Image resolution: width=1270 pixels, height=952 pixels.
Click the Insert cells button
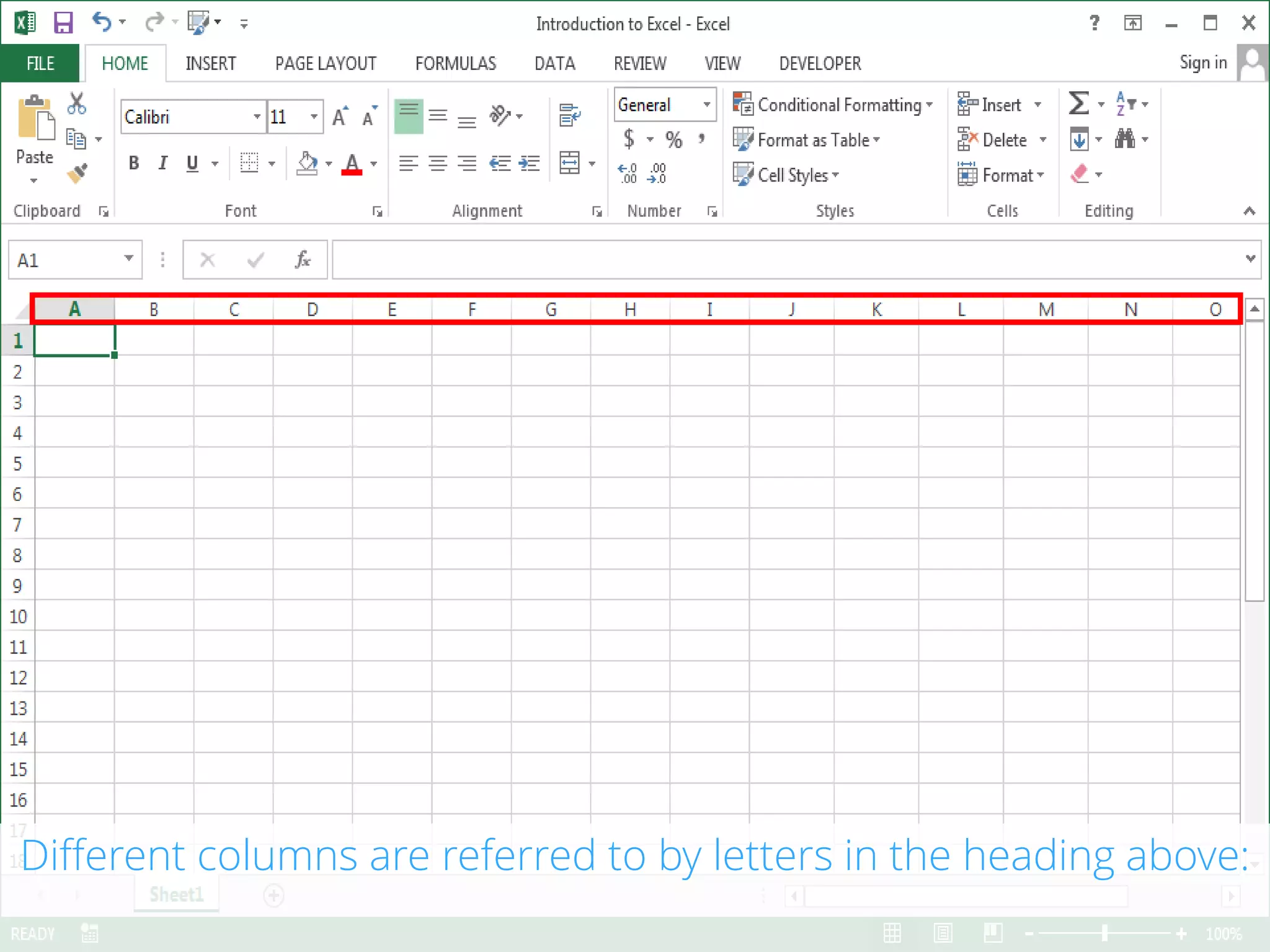tap(990, 105)
